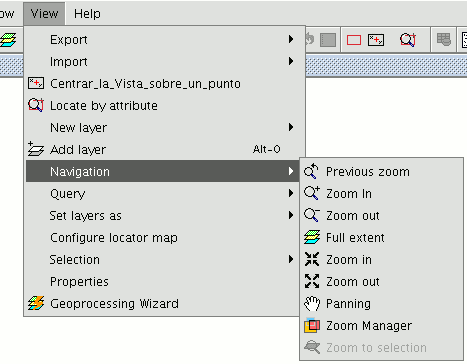Click Previous zoom in Navigation submenu
Viewport: 467px width, 364px height.
pyautogui.click(x=381, y=172)
